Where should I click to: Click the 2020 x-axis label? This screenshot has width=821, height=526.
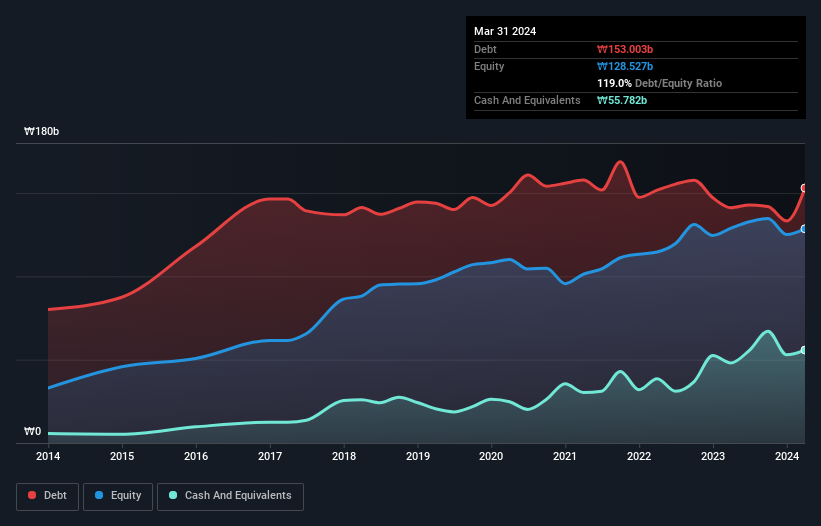[491, 456]
